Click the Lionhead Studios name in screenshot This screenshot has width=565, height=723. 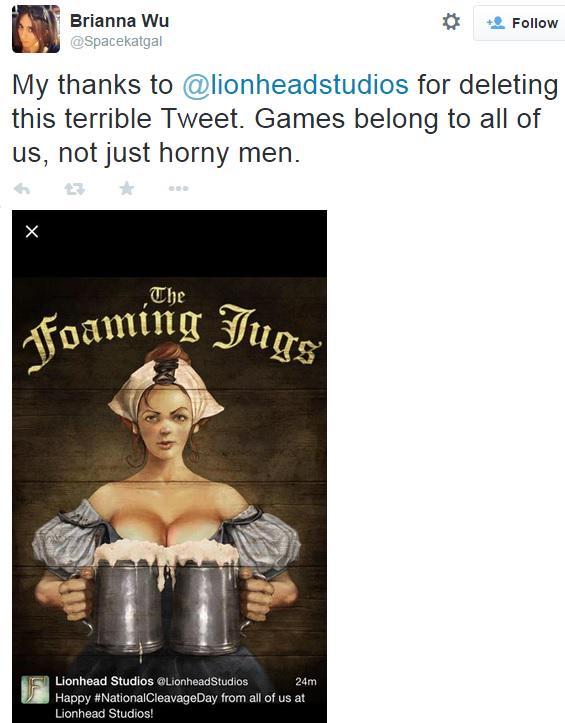point(104,681)
